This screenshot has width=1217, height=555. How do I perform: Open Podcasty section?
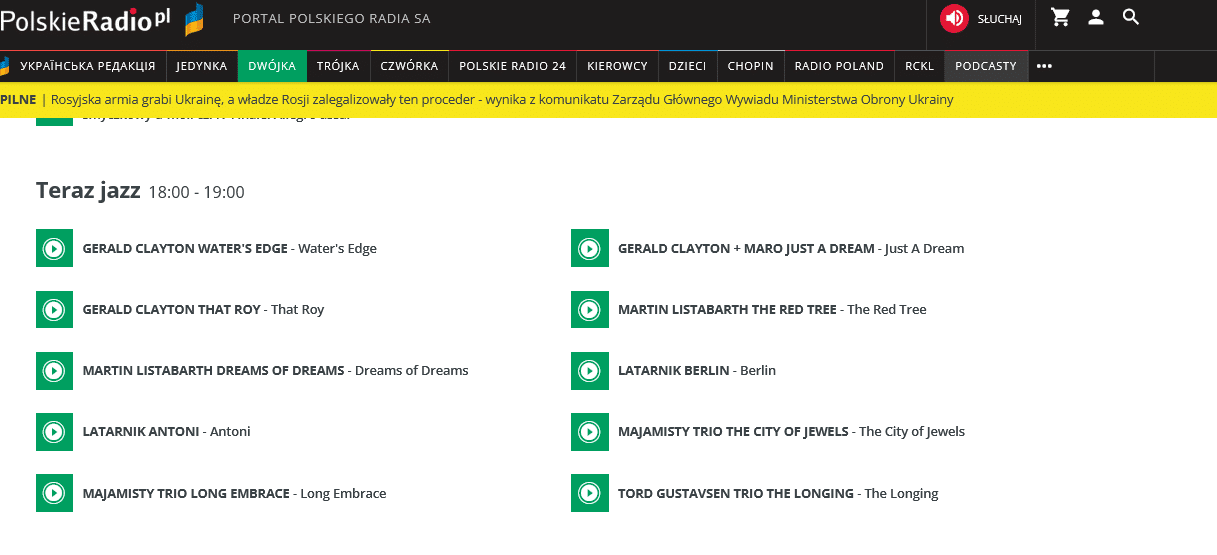tap(985, 66)
